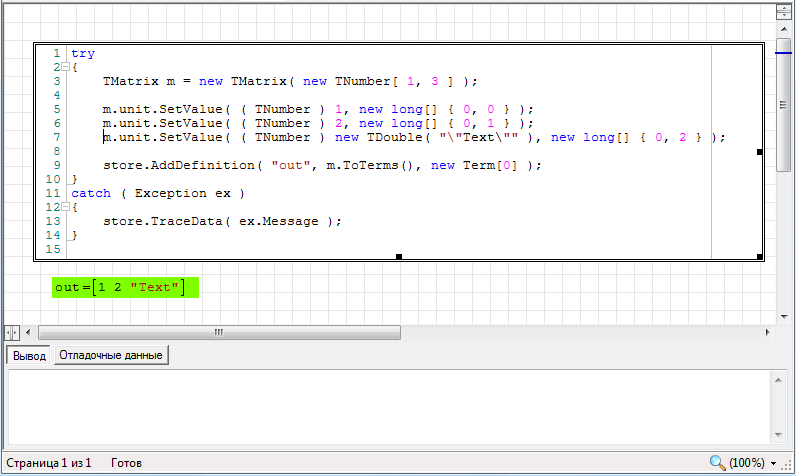Viewport: 796px width, 476px height.
Task: Click the right-edge resize handle of code region
Action: (x=760, y=152)
